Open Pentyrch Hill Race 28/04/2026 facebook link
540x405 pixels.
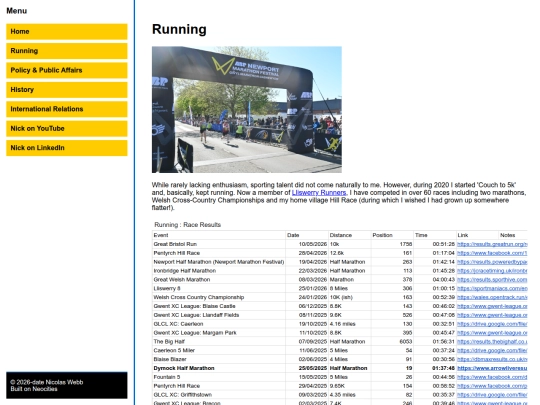(x=492, y=253)
